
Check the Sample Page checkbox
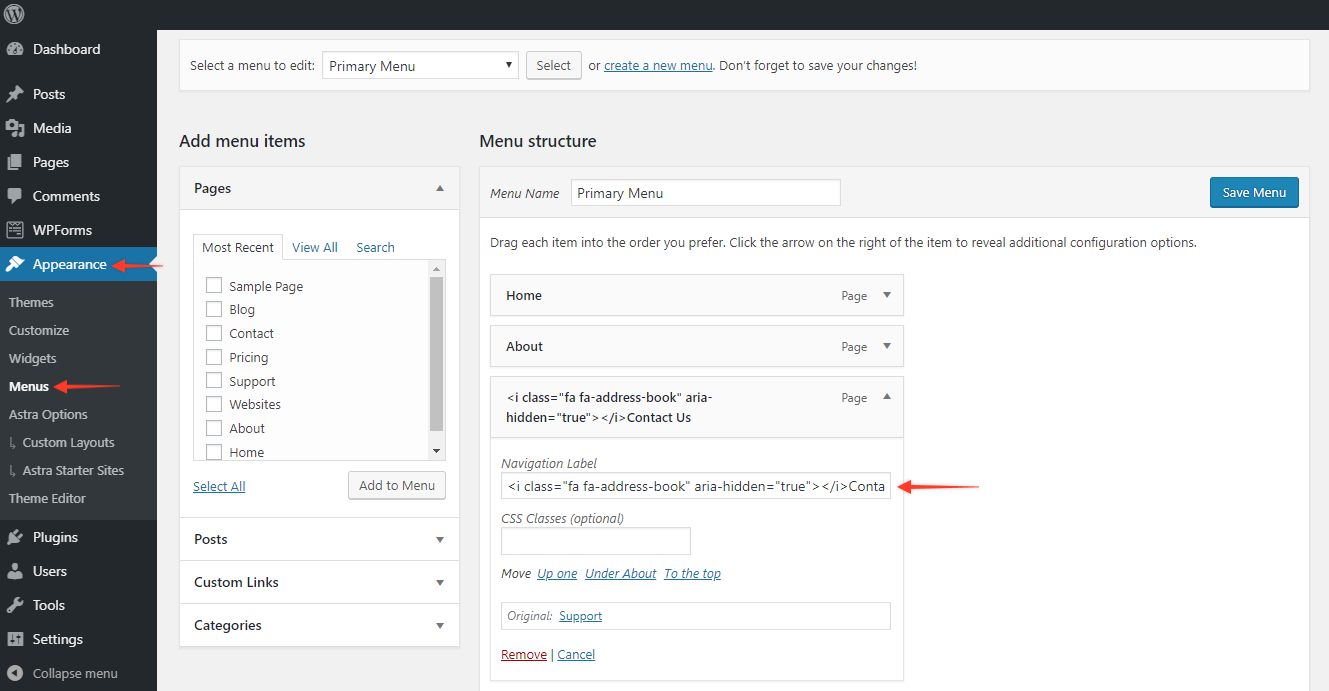click(214, 285)
